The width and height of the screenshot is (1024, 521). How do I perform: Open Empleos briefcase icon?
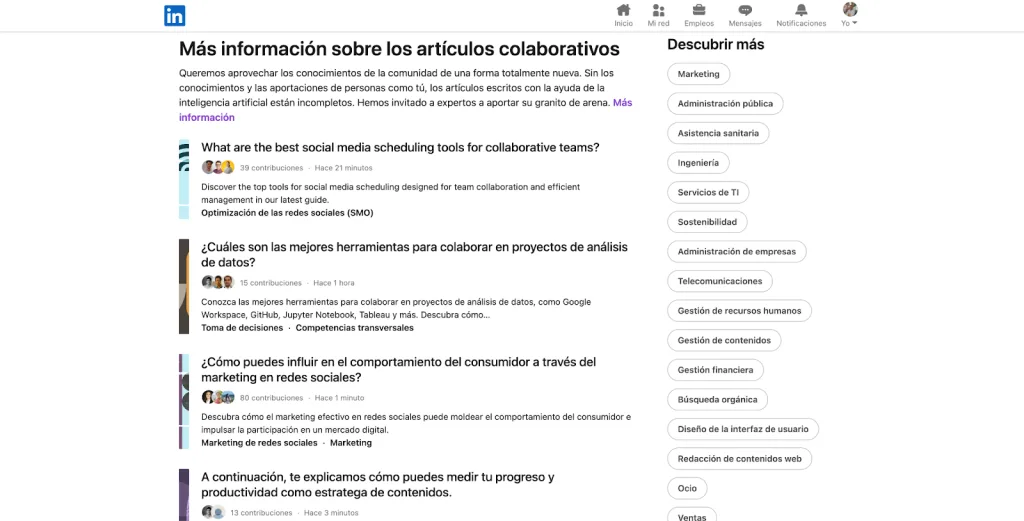(699, 10)
